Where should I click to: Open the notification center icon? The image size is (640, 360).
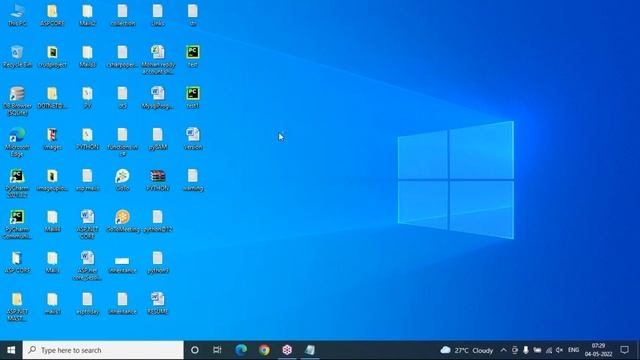click(x=624, y=350)
